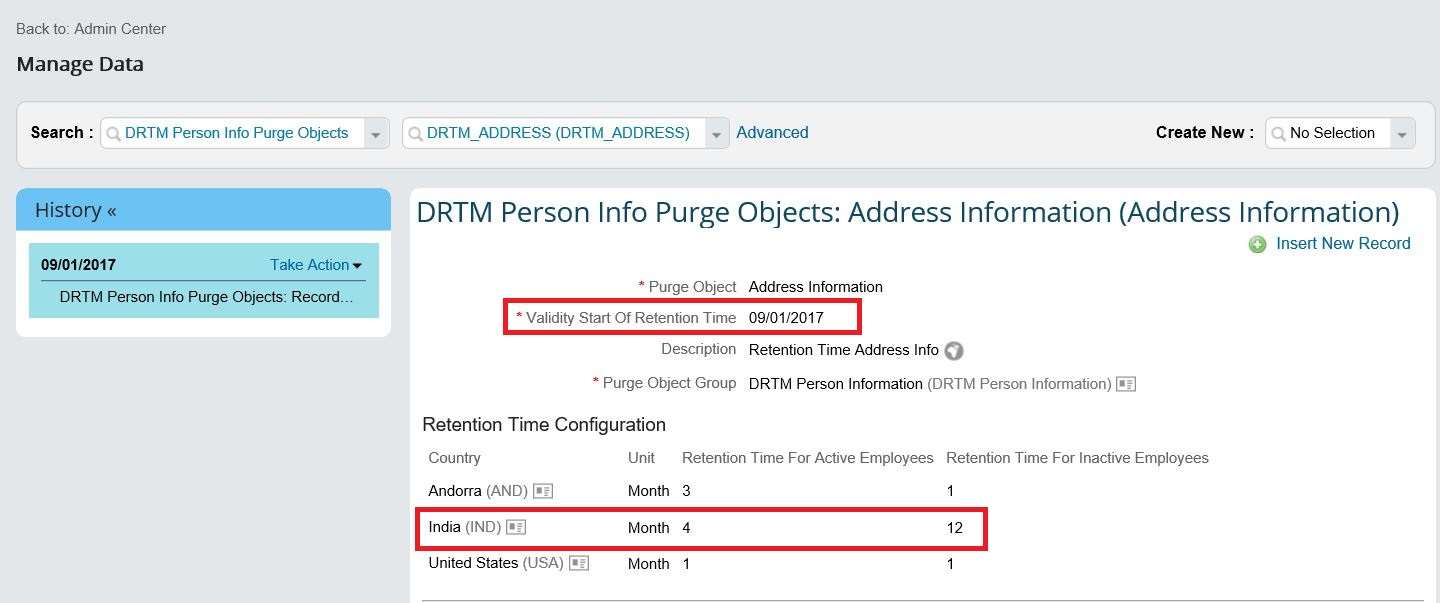Select the United States (USA) country row

pos(818,564)
